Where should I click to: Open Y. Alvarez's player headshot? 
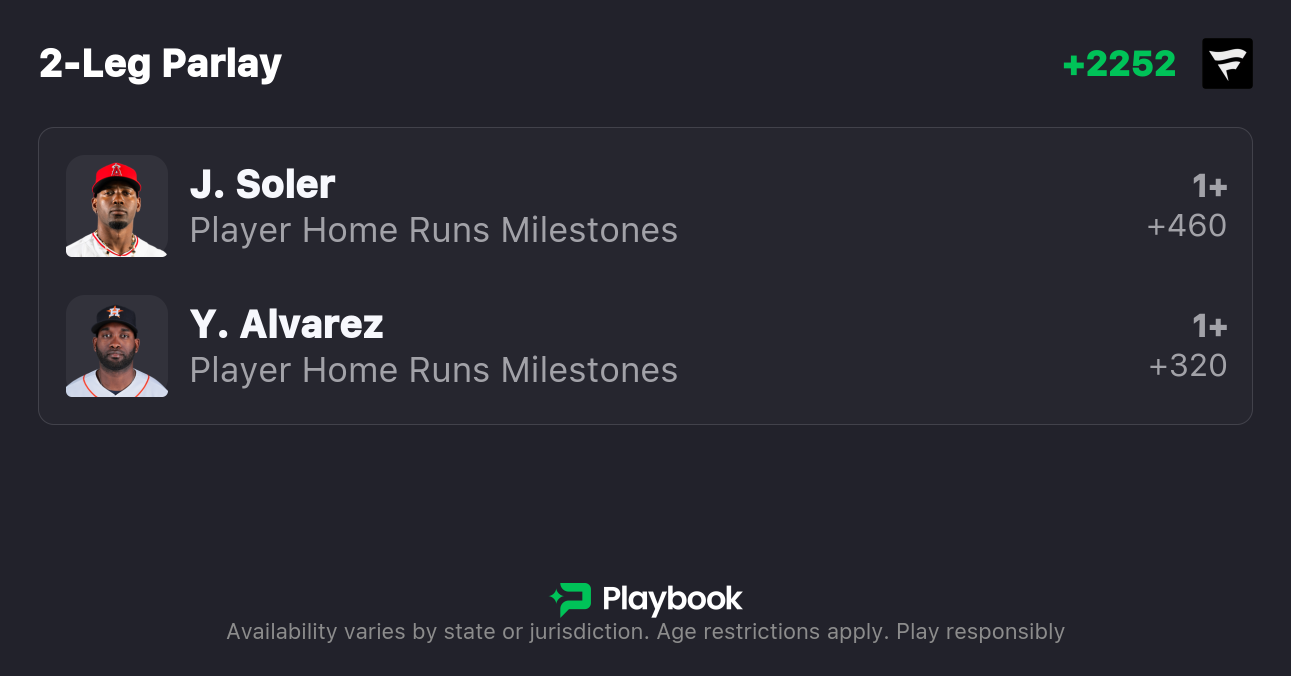click(116, 346)
